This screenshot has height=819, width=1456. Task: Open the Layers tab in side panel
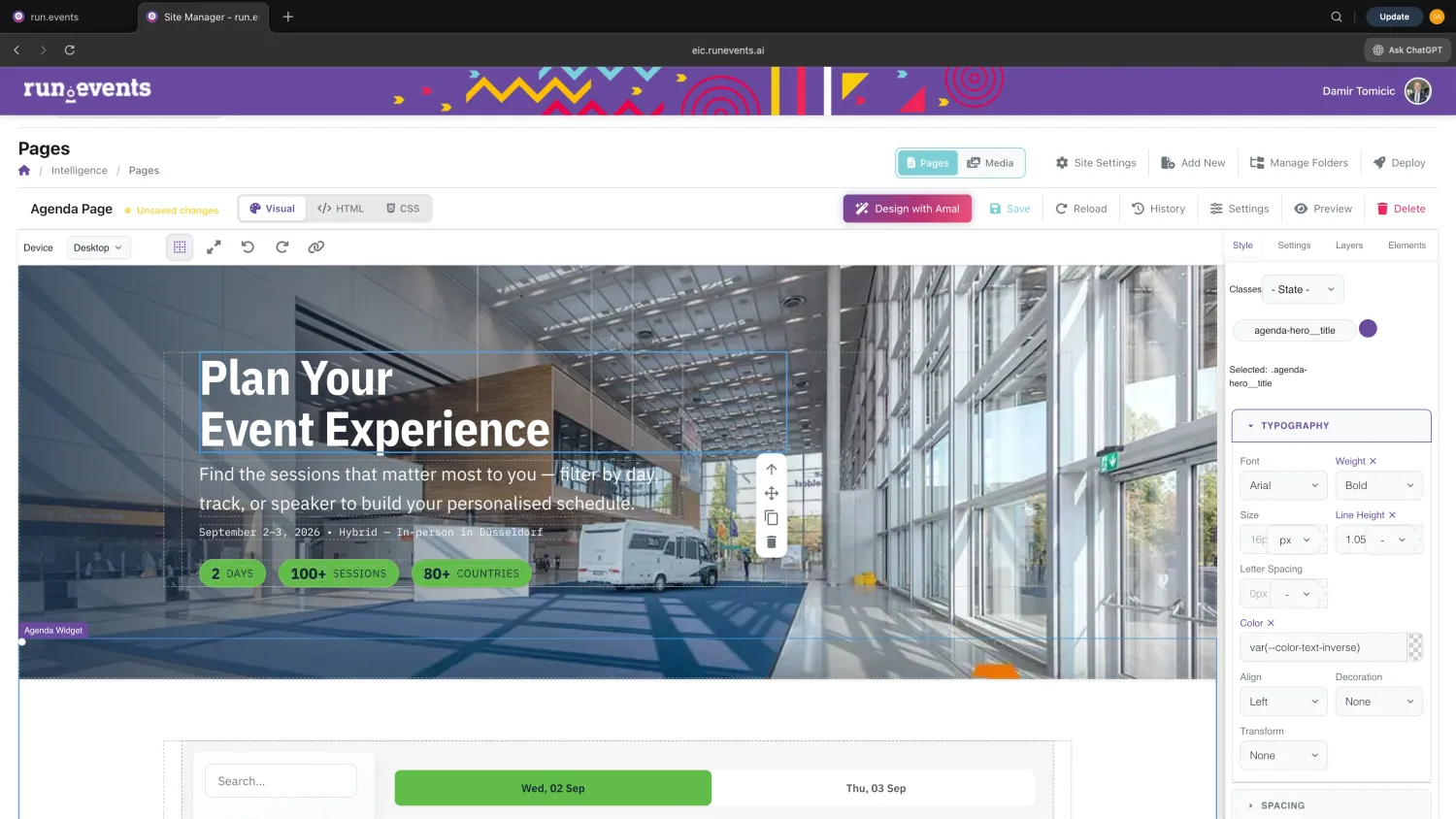(x=1349, y=246)
